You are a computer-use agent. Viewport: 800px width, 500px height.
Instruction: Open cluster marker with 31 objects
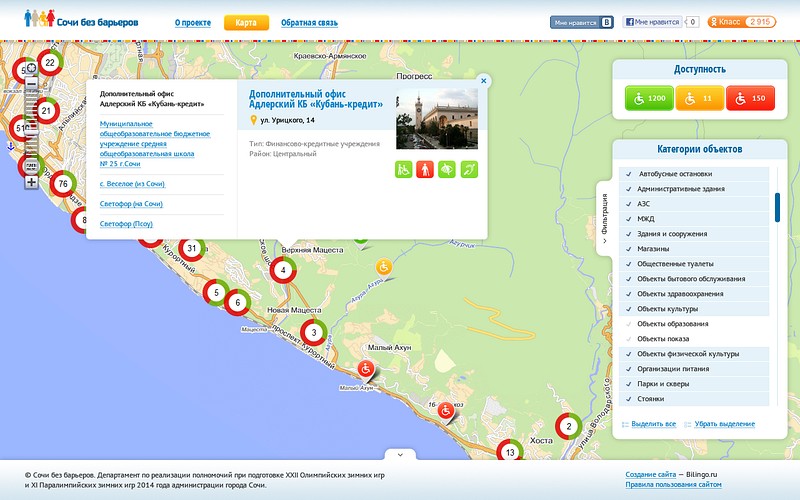[192, 248]
